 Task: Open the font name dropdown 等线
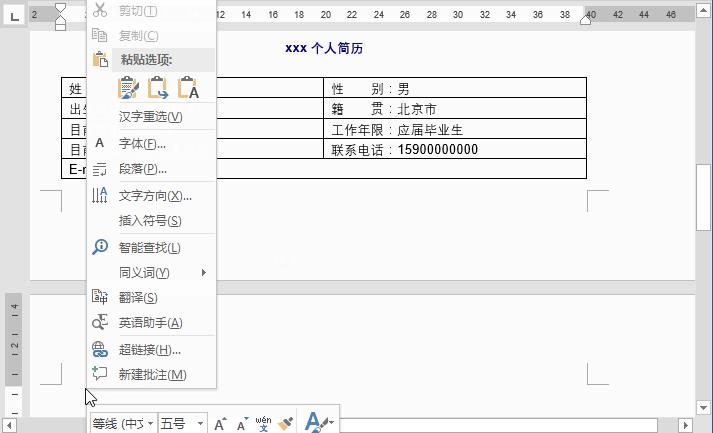click(150, 424)
